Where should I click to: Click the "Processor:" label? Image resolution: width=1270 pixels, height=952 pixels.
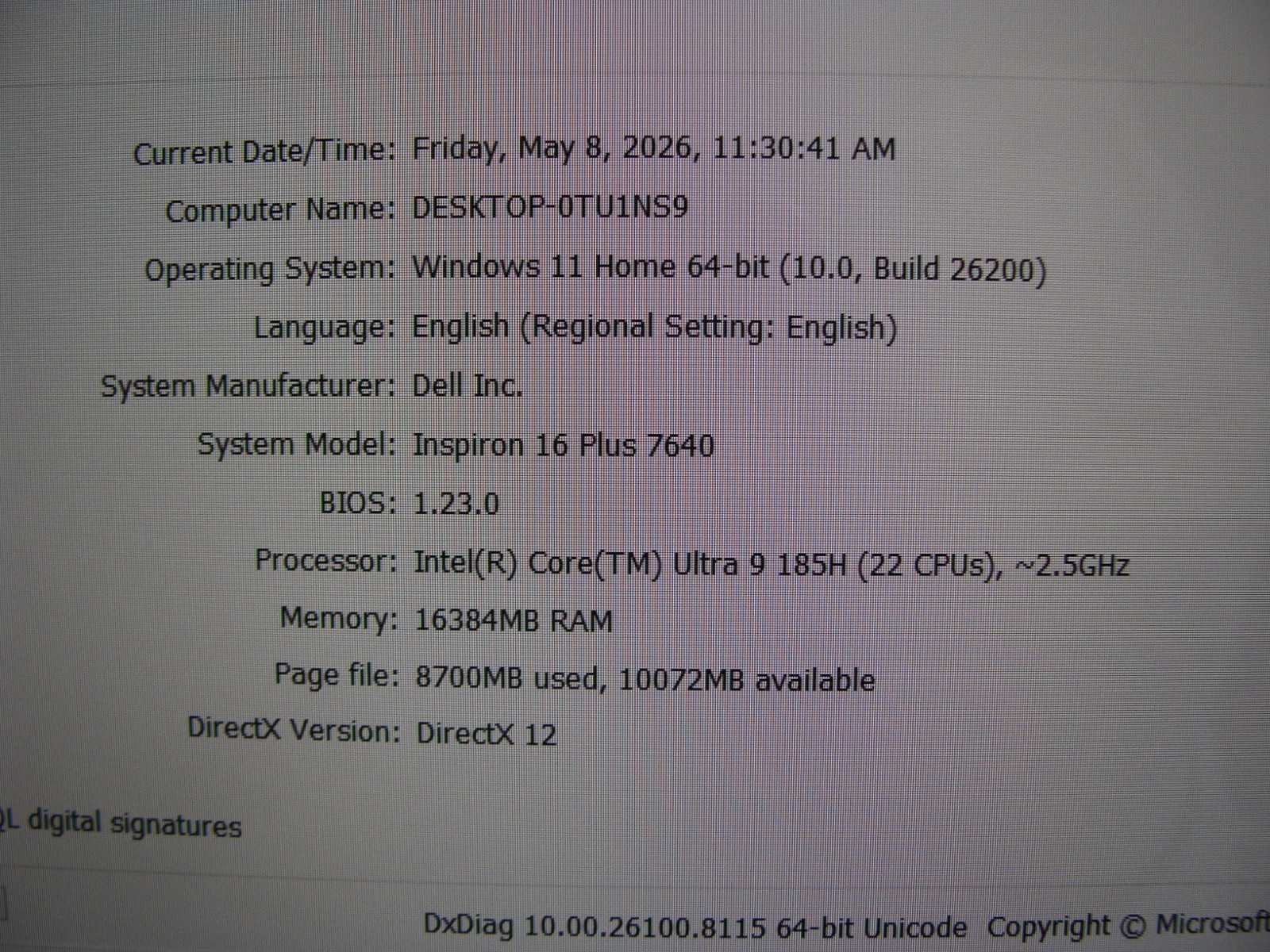point(326,561)
